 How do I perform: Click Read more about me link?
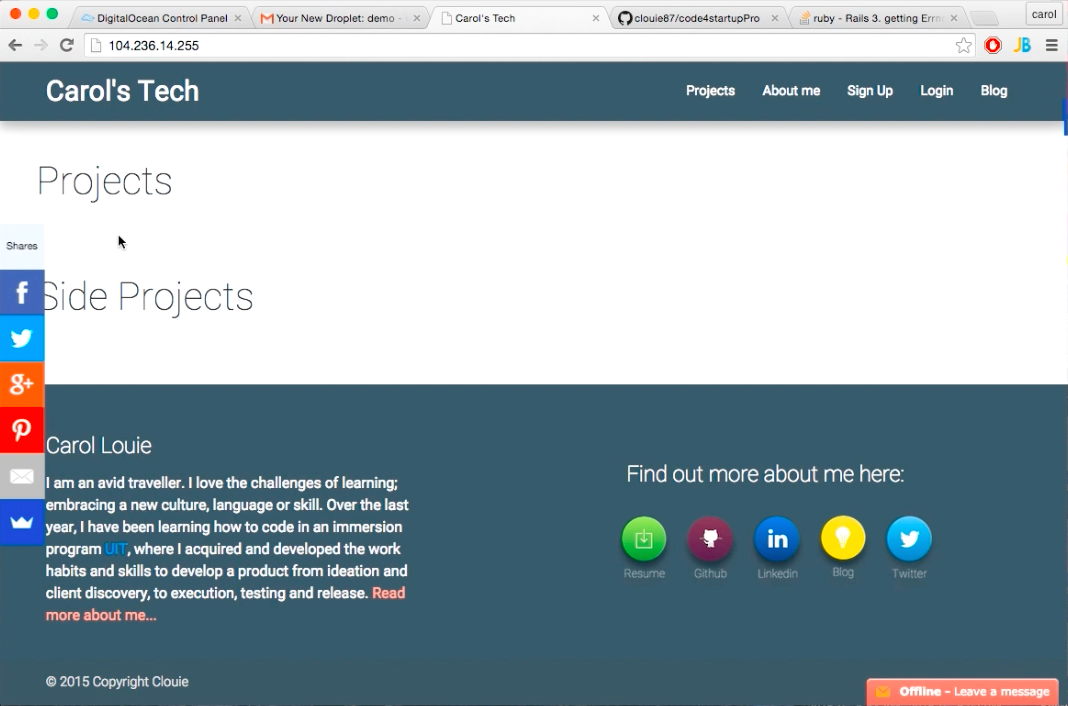(x=225, y=604)
